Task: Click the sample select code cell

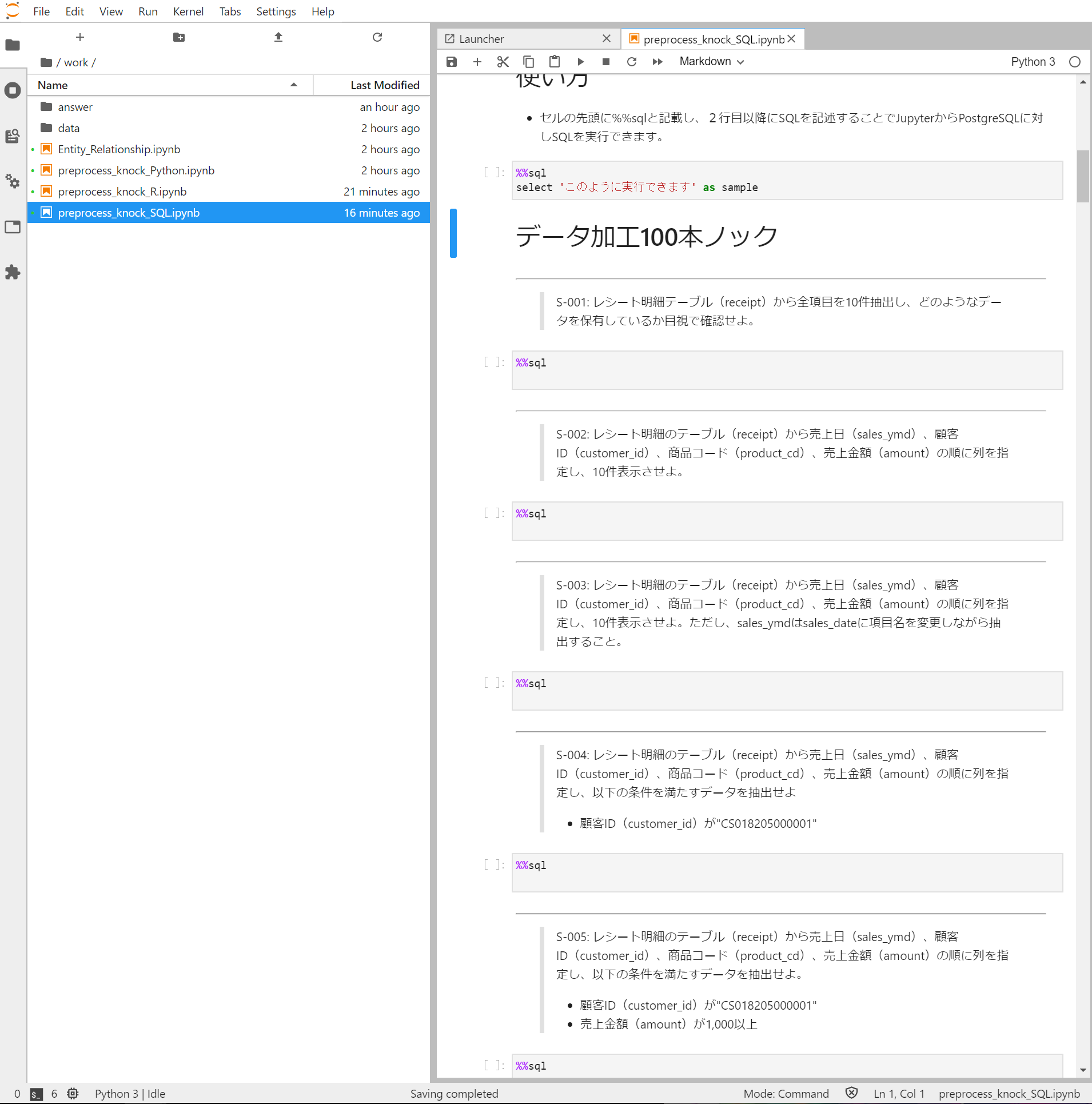Action: 787,180
